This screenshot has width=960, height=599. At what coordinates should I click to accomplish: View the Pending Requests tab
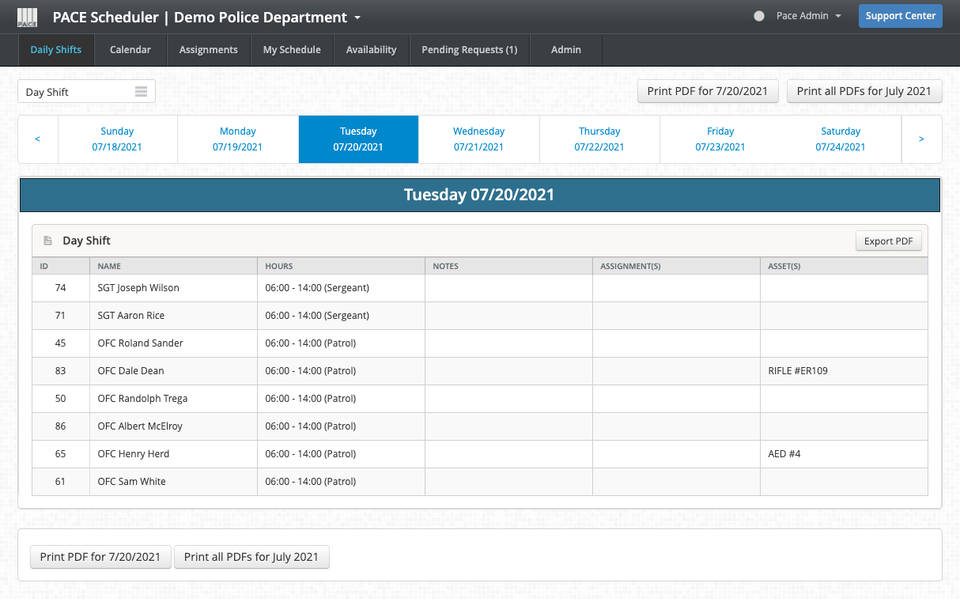tap(469, 49)
